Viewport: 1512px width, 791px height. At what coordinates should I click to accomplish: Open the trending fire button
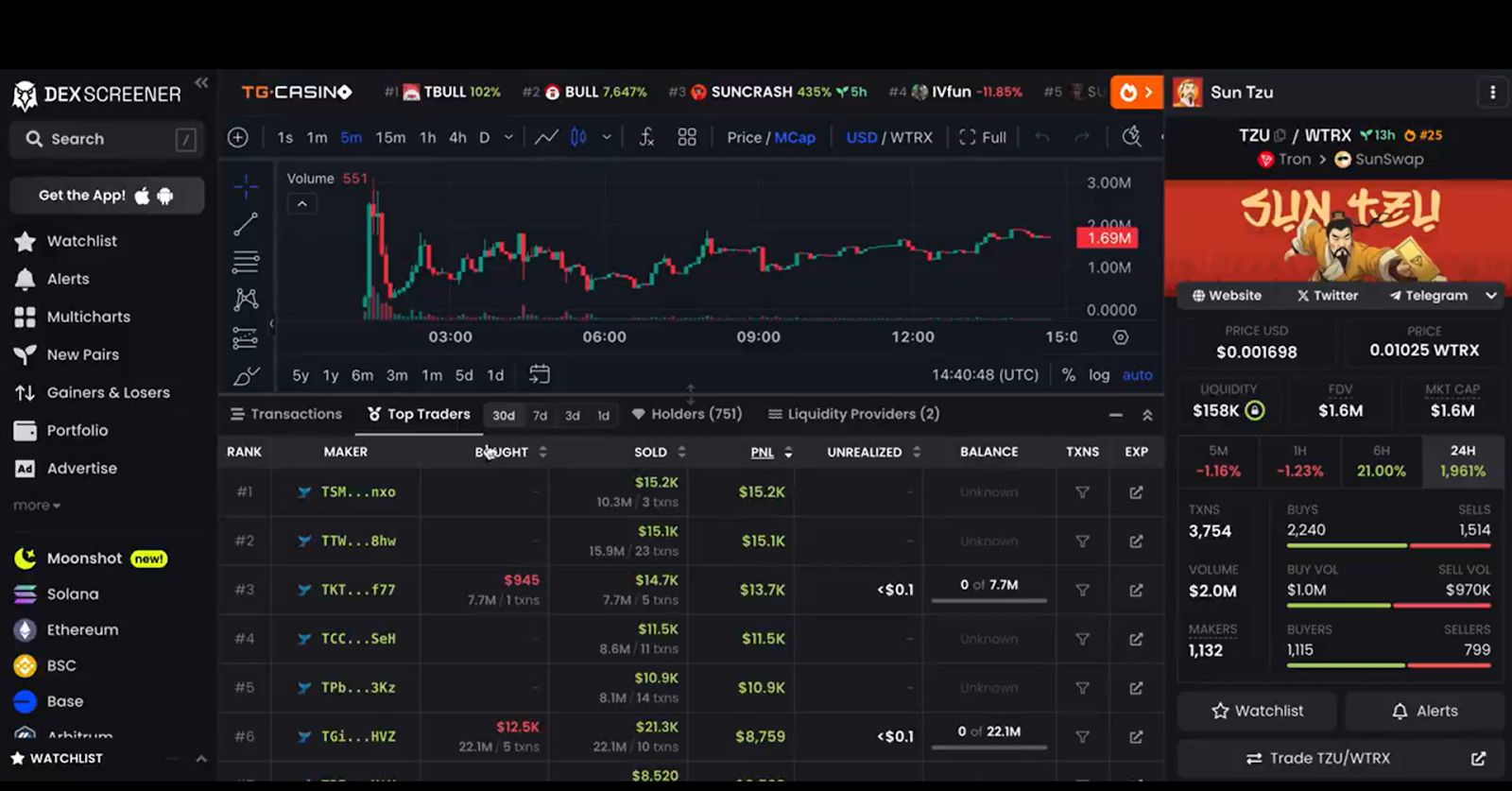[x=1136, y=93]
